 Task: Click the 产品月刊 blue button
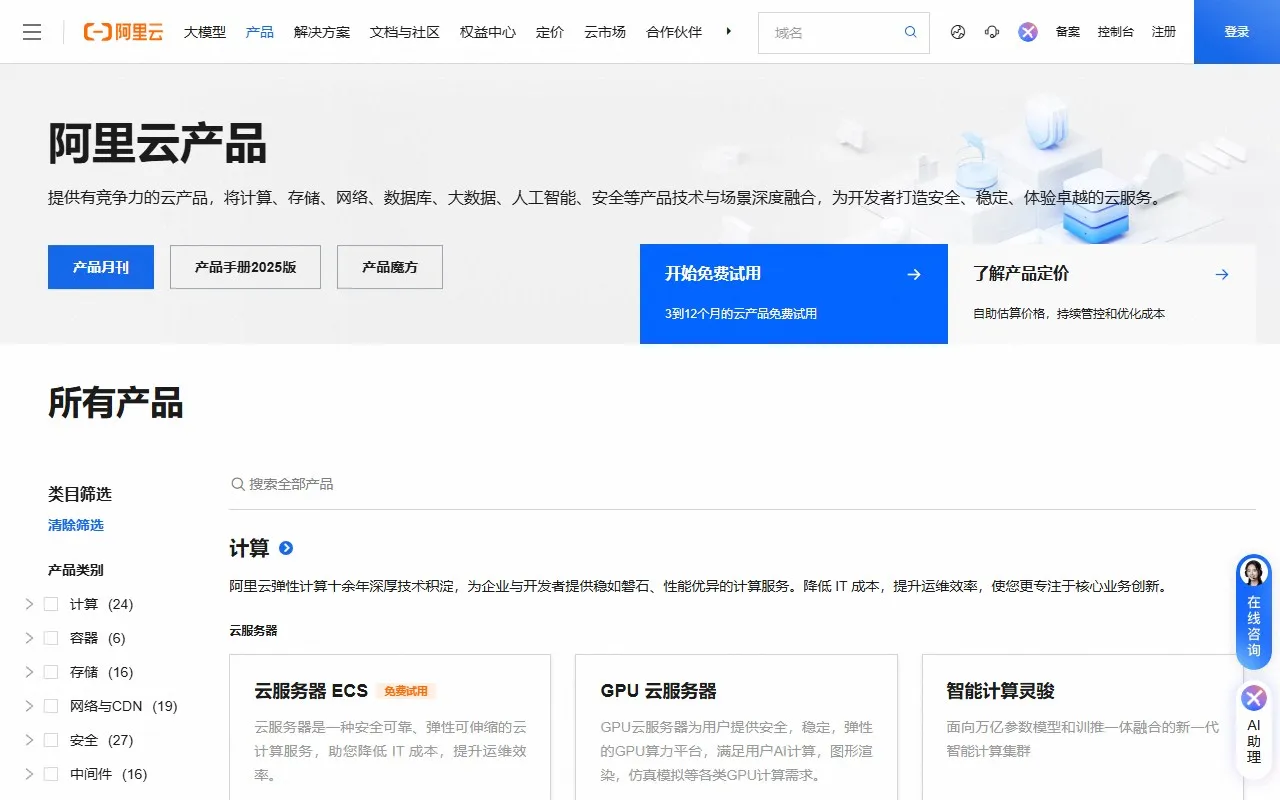(x=100, y=267)
